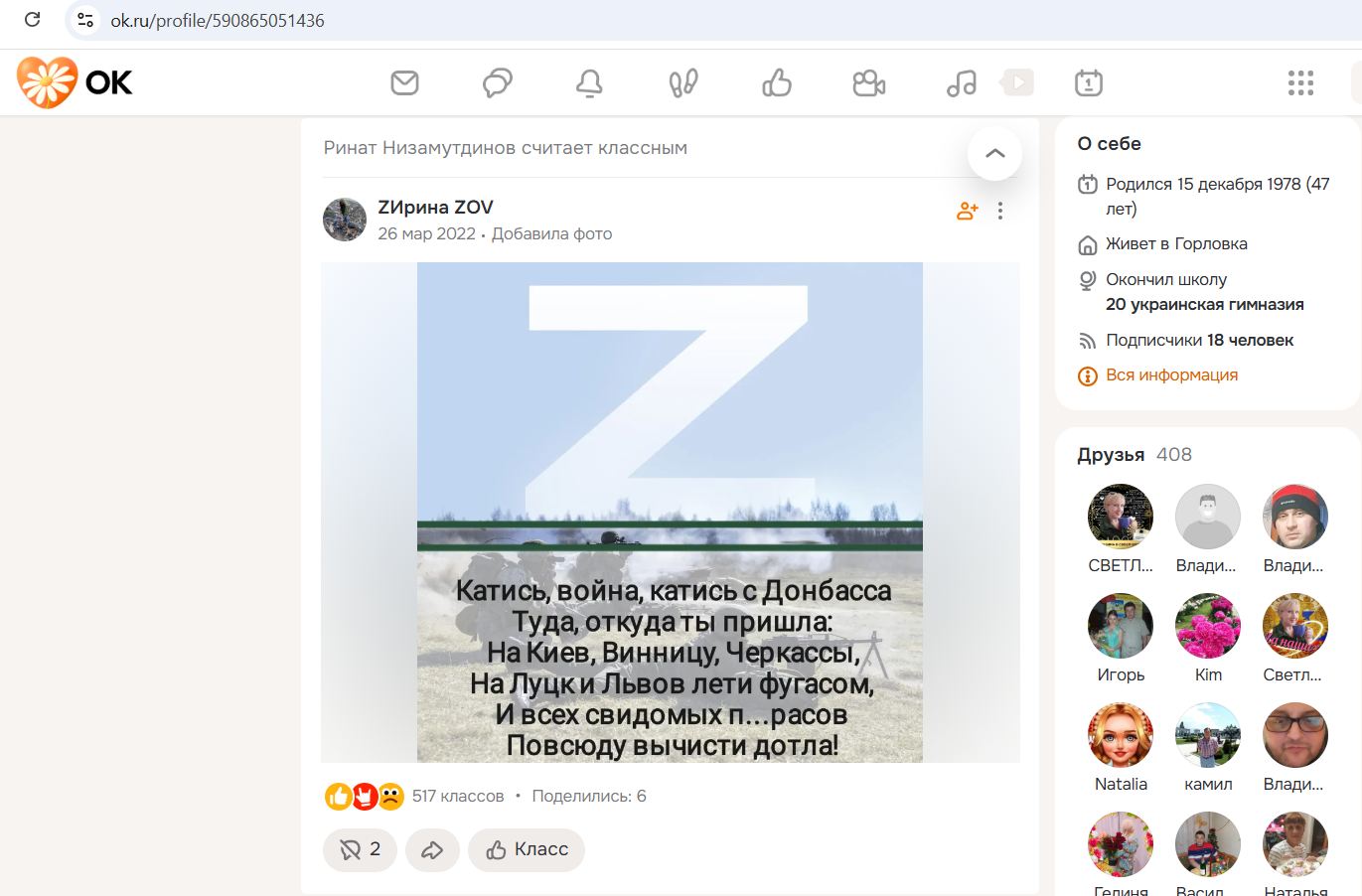Open the play video icon next to music
Screen dimensions: 1362x896
click(1017, 81)
